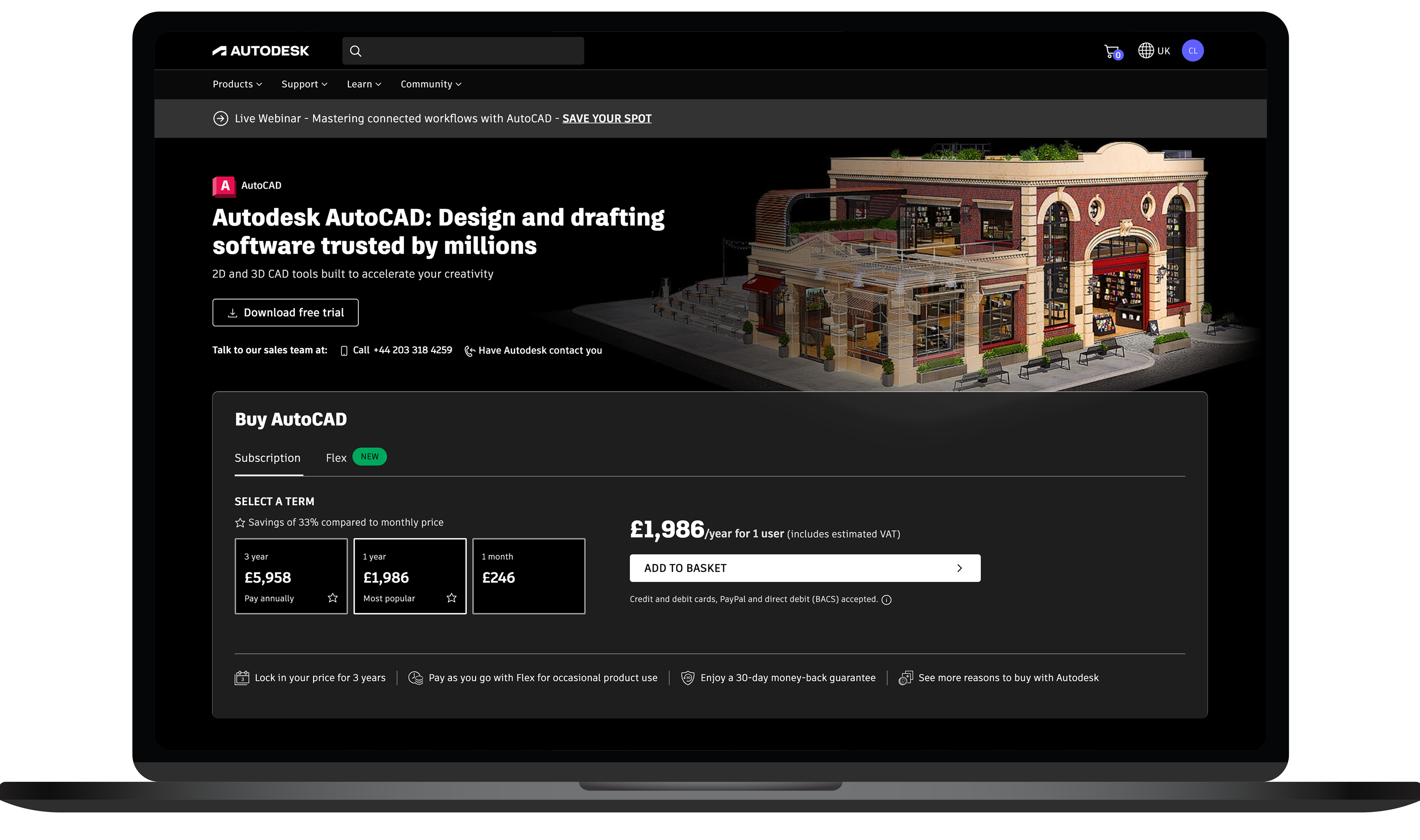Select the Subscription tab
The image size is (1420, 840).
pos(268,458)
